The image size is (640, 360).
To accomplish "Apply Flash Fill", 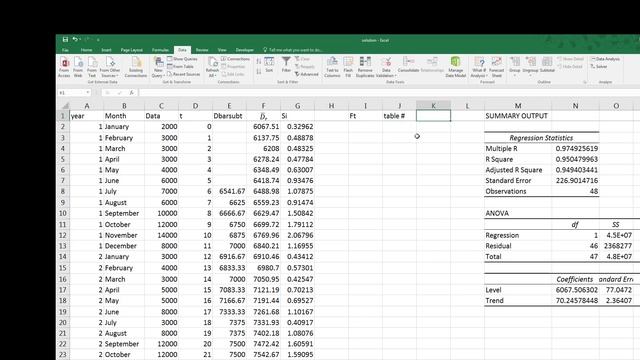I will tap(348, 67).
